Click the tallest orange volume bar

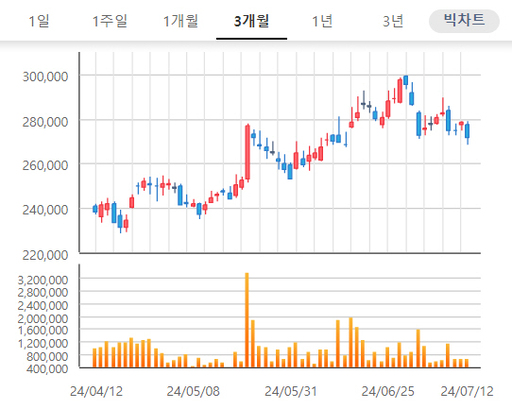point(247,320)
